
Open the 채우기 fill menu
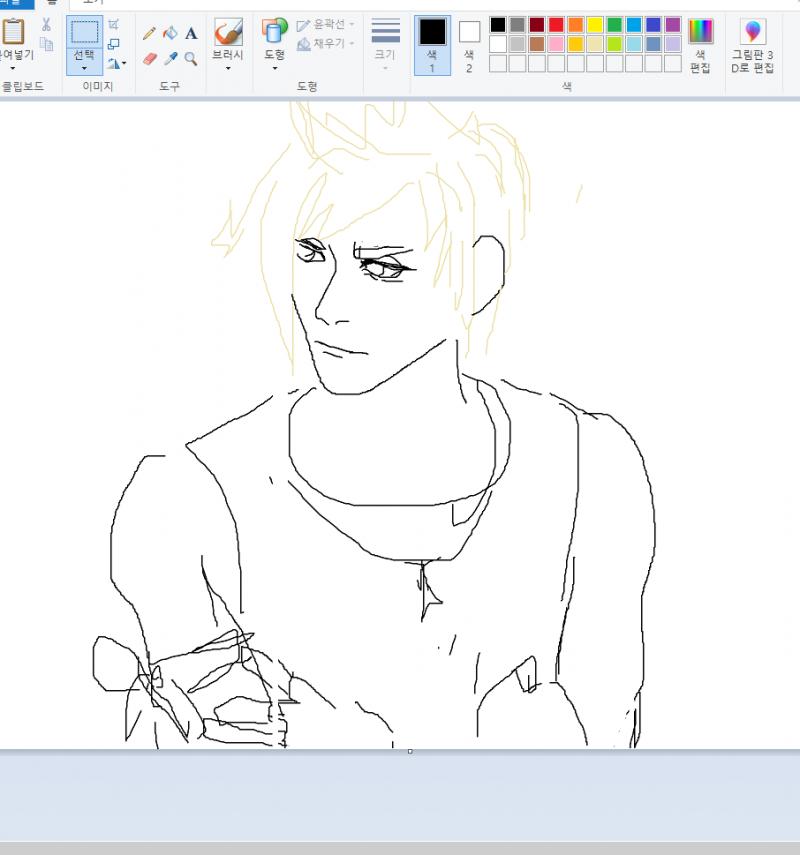[x=326, y=43]
